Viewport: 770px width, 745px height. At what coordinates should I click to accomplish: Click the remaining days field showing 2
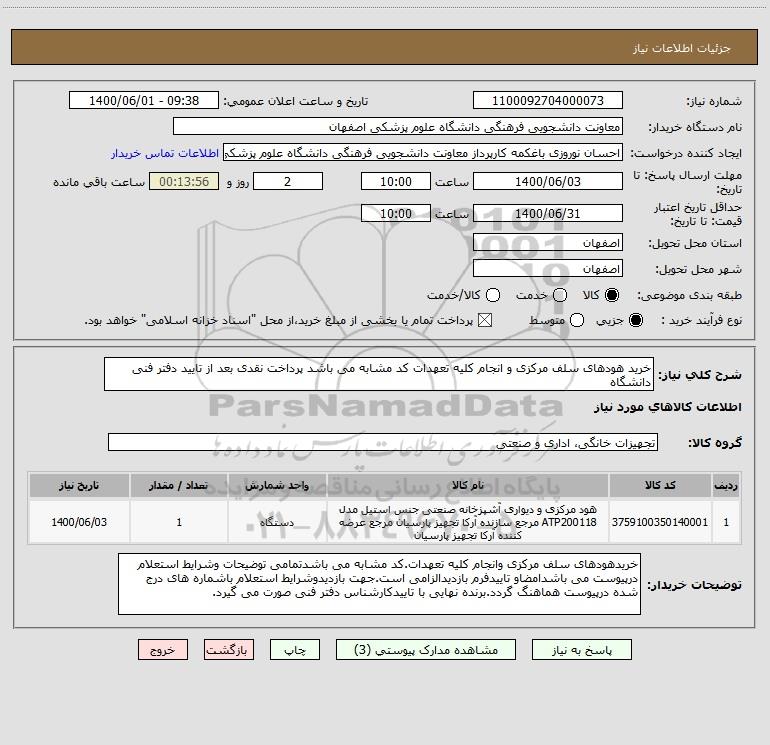pos(288,181)
